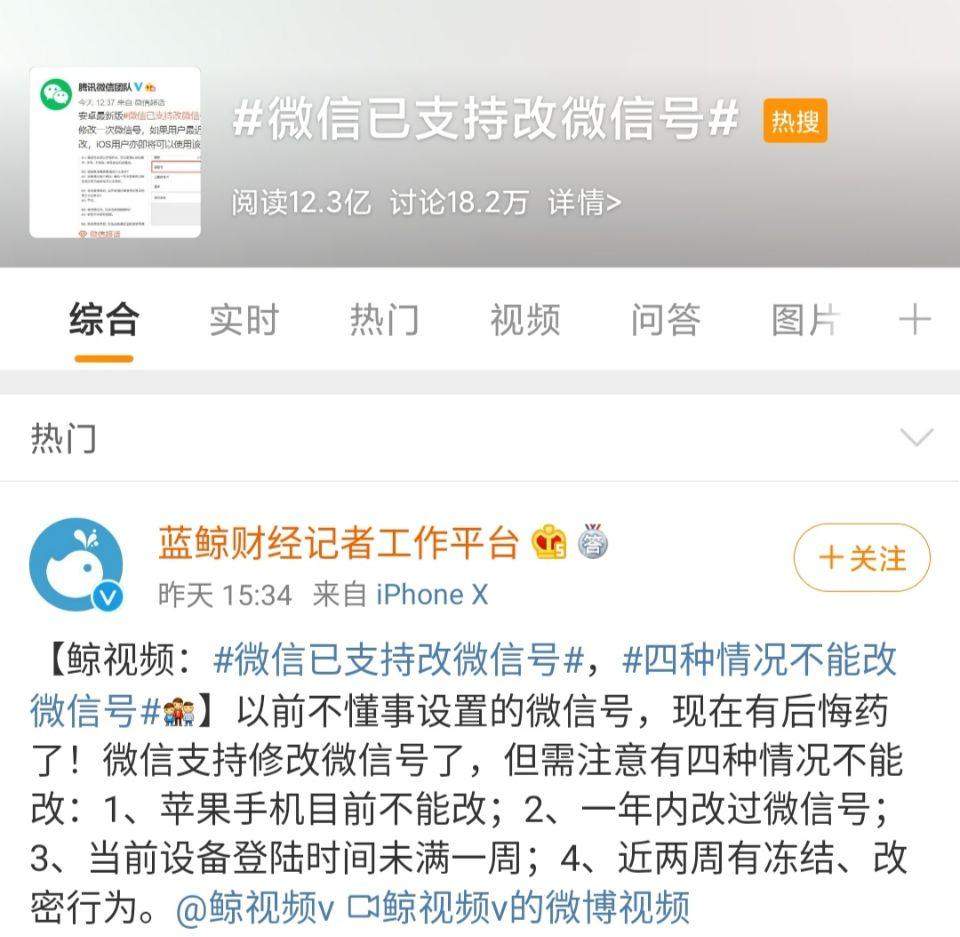960x937 pixels.
Task: Open the 问答 tab
Action: click(666, 320)
